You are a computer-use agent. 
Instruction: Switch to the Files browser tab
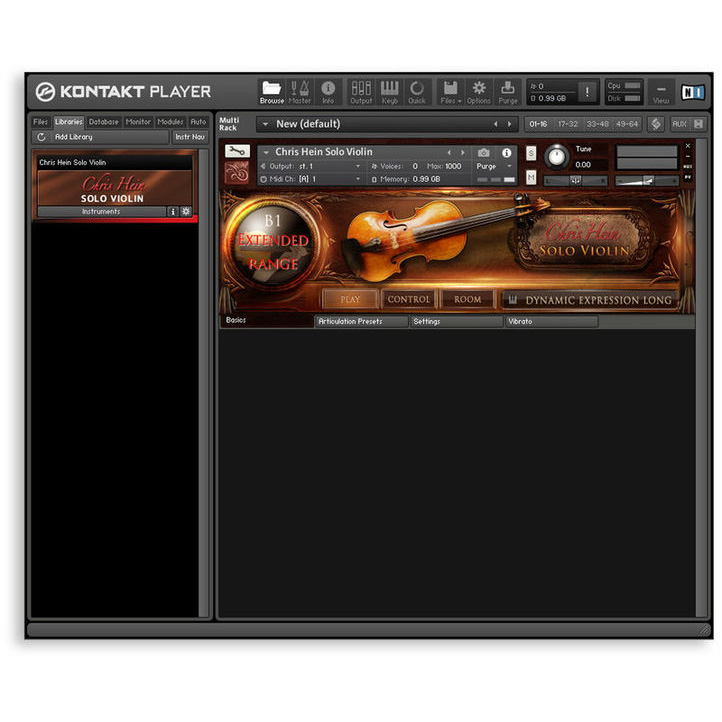click(41, 122)
